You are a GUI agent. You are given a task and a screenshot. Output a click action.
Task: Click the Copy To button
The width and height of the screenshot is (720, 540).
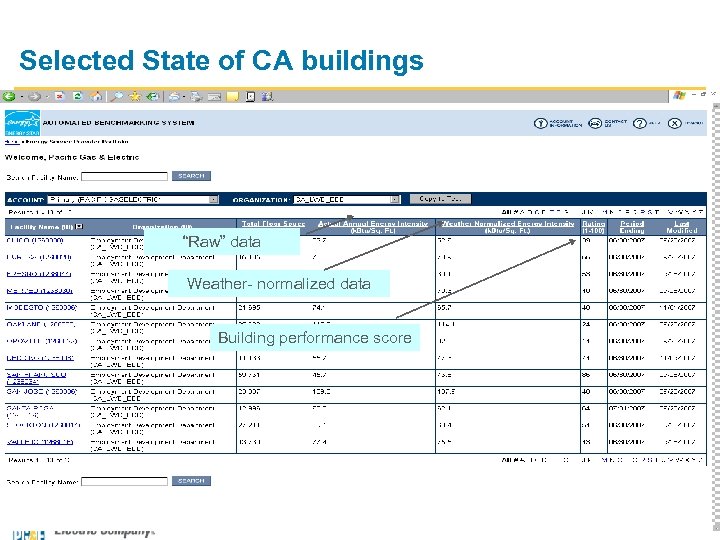pos(440,199)
